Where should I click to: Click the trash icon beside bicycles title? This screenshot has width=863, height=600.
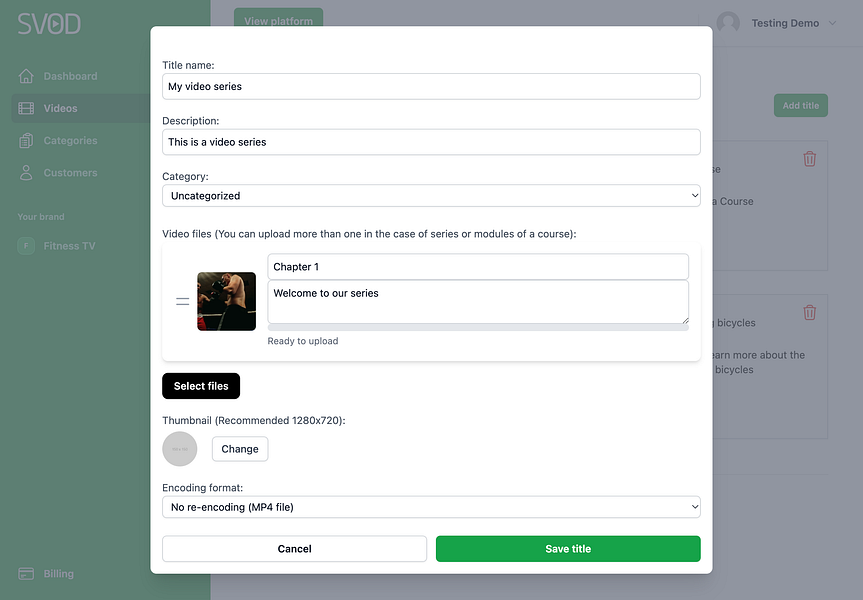click(x=809, y=313)
